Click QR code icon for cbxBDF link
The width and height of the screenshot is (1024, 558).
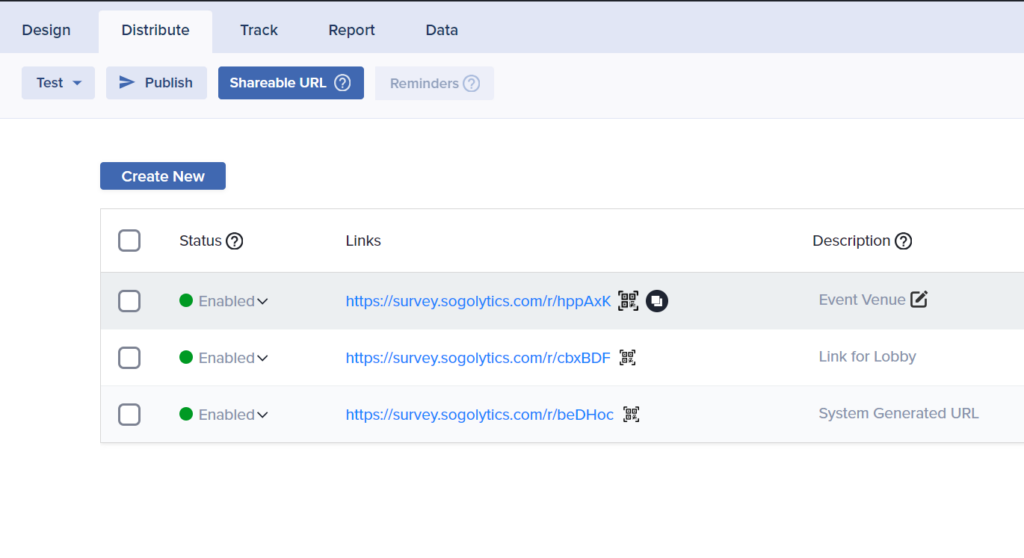[627, 358]
